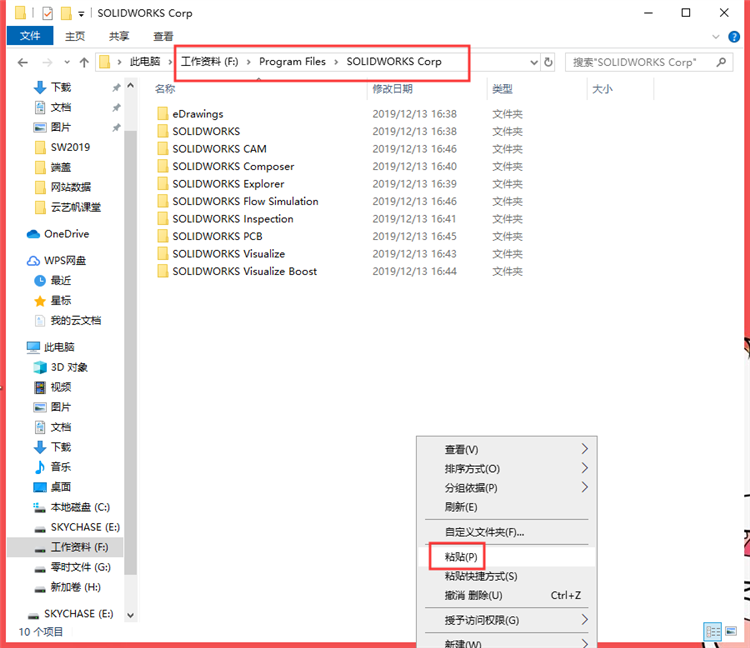Switch to the 主页 ribbon tab

coord(75,36)
